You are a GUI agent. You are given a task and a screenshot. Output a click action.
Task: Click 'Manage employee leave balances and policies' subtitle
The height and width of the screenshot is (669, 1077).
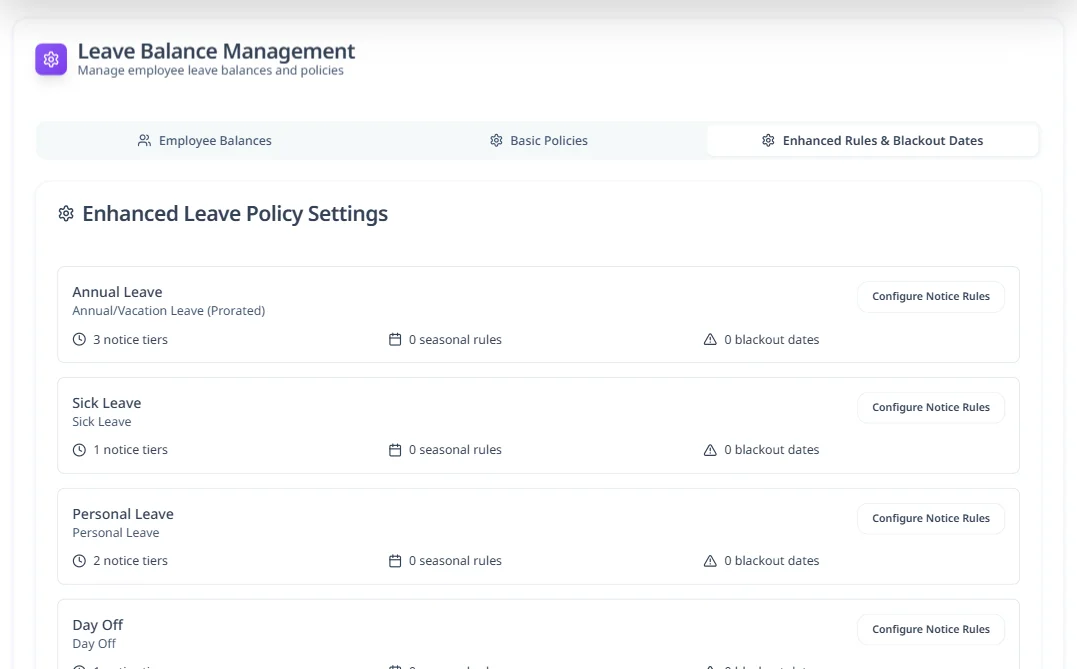pyautogui.click(x=210, y=70)
